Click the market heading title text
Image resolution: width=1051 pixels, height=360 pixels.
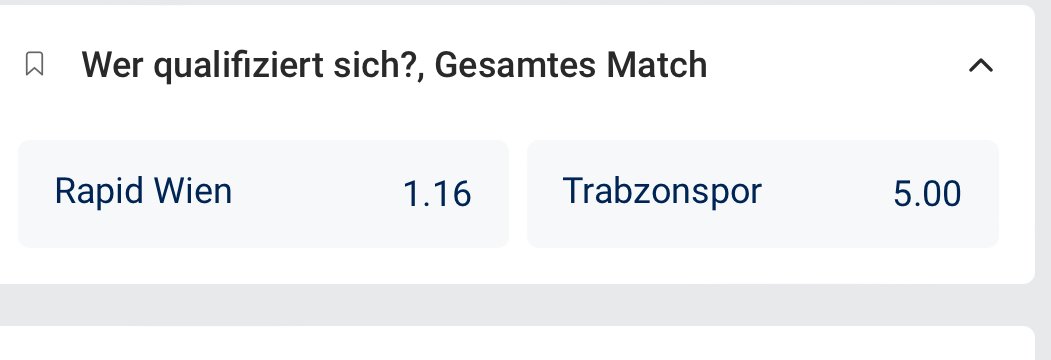(394, 66)
